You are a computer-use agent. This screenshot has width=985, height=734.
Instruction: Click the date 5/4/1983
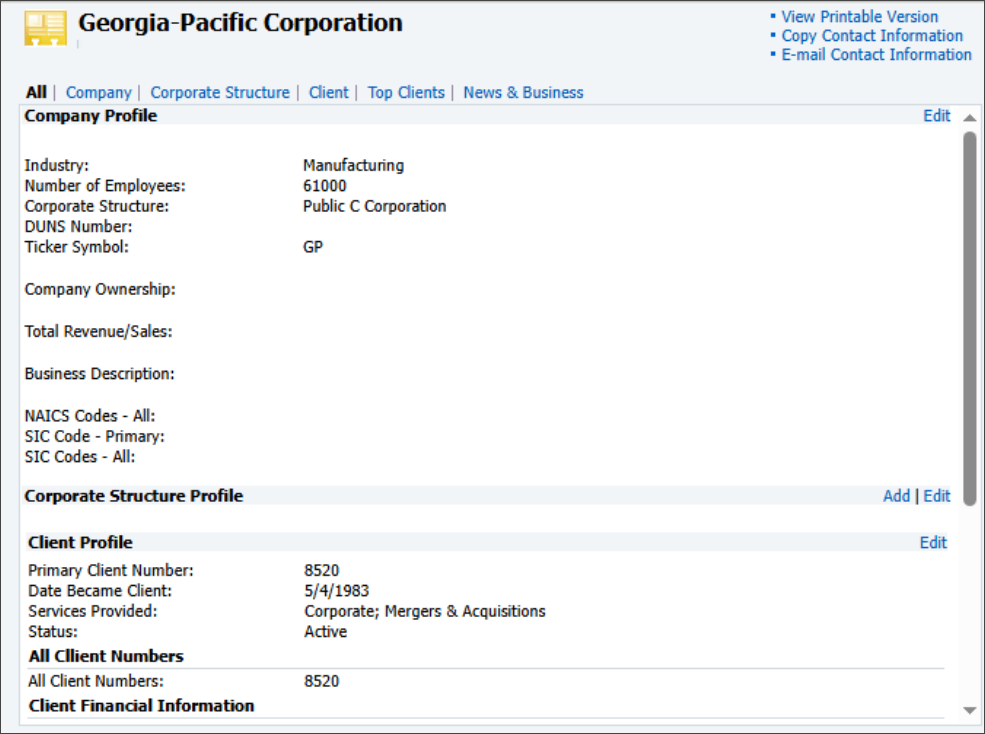click(336, 591)
